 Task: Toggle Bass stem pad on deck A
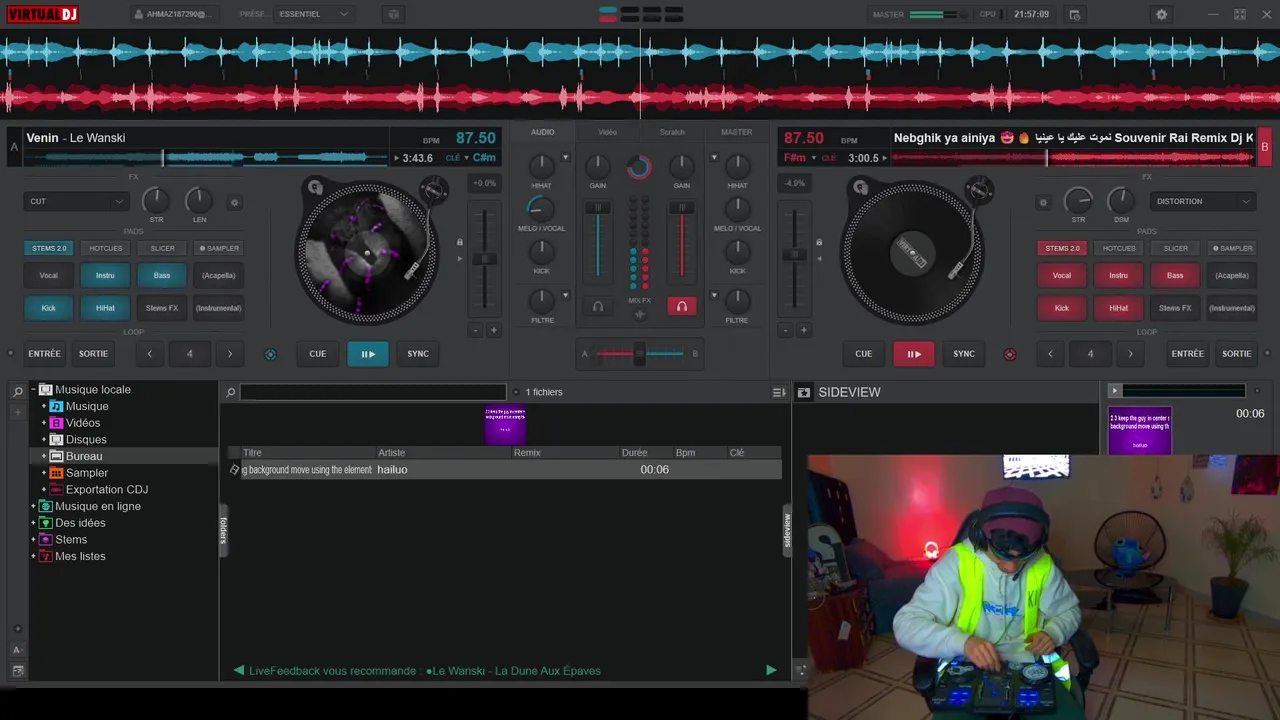[162, 275]
